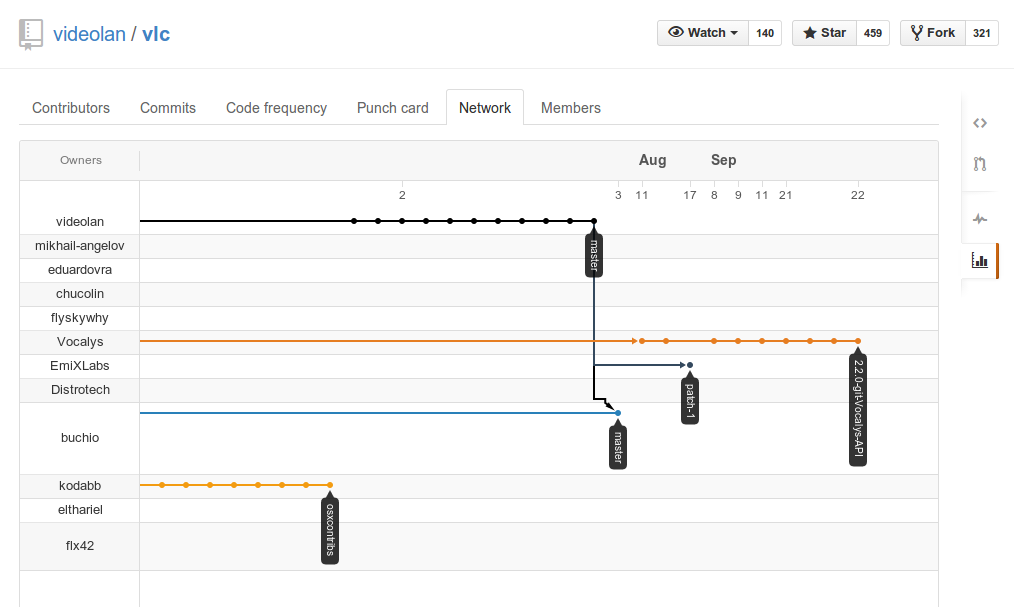Switch to the Commits tab

(168, 108)
